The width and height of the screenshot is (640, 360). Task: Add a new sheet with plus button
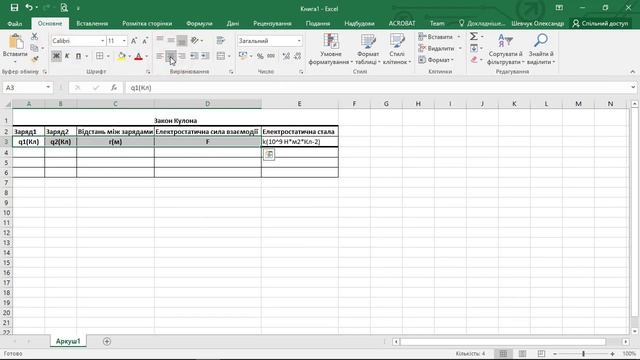pos(107,341)
